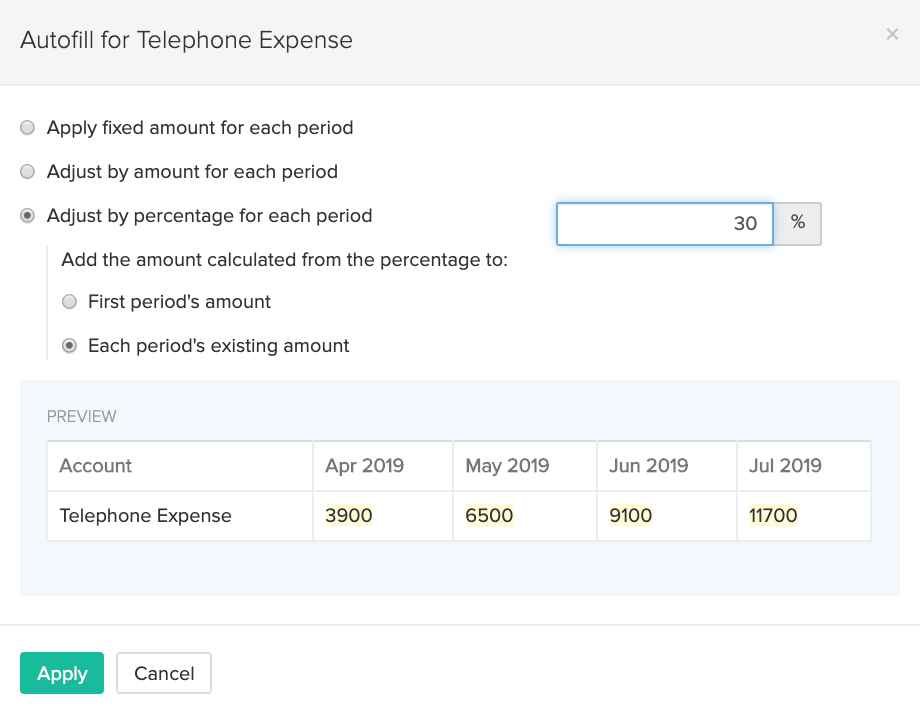Close the Autofill dialog with X
920x720 pixels.
[x=892, y=35]
